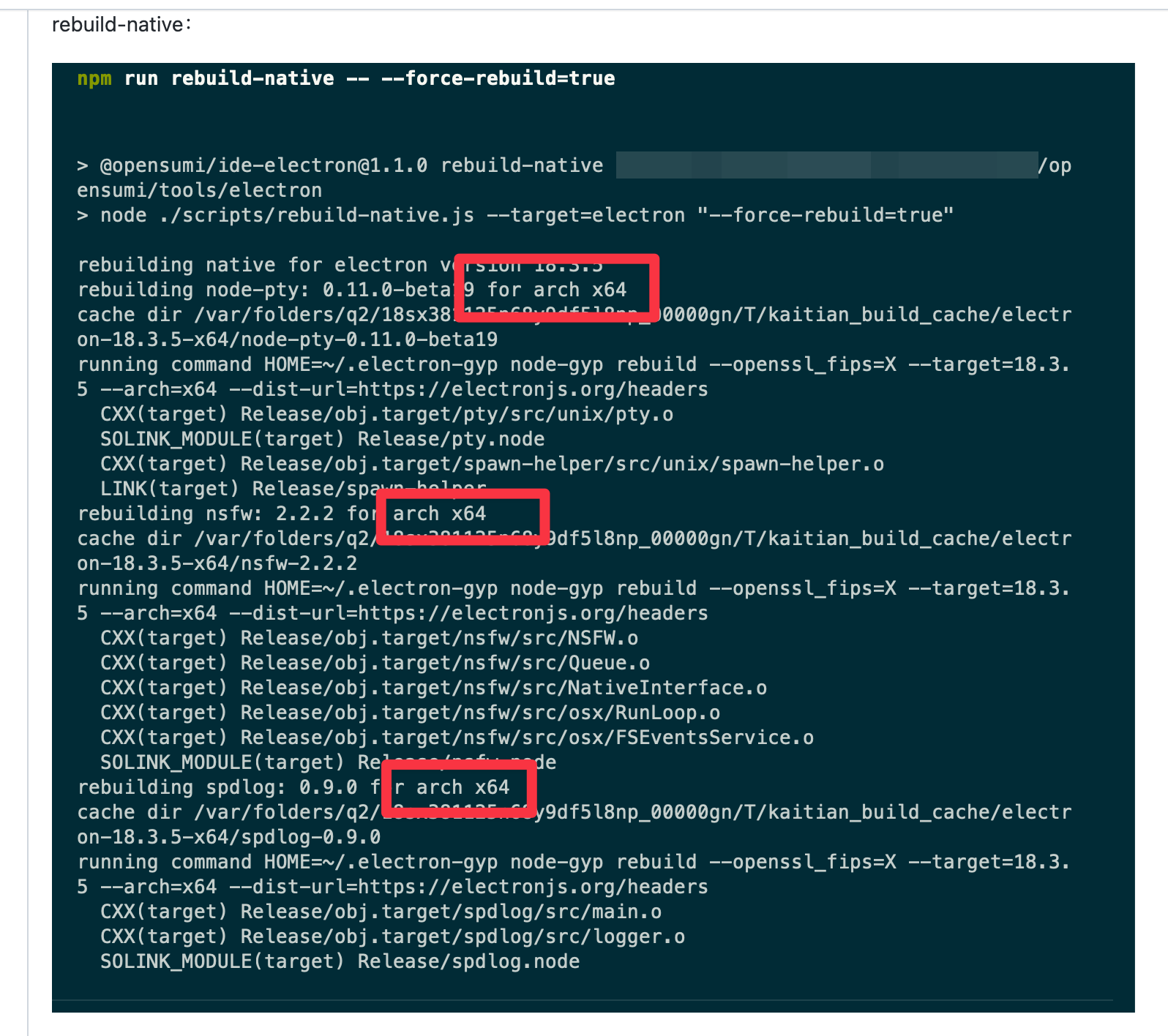The height and width of the screenshot is (1036, 1168).
Task: Click the "LINK(target) Release/spawn-helper" line
Action: tap(293, 489)
